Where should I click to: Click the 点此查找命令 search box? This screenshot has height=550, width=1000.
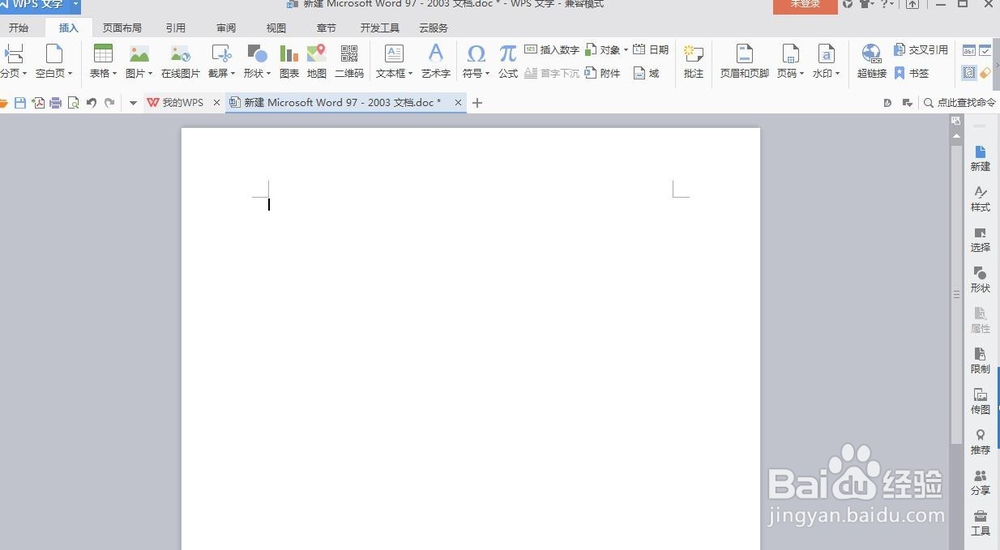click(960, 103)
